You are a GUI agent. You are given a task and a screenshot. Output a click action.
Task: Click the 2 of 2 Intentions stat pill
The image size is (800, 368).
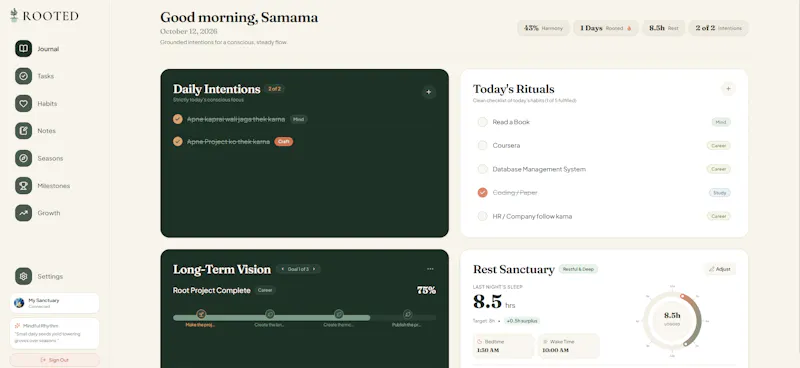718,28
